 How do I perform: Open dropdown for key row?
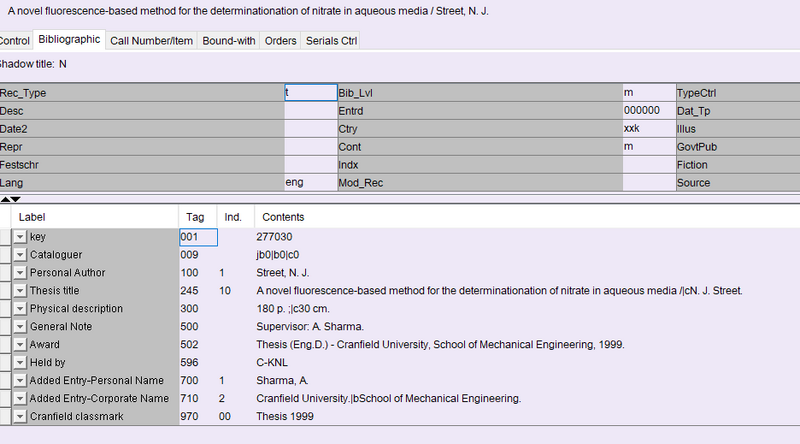[x=19, y=237]
